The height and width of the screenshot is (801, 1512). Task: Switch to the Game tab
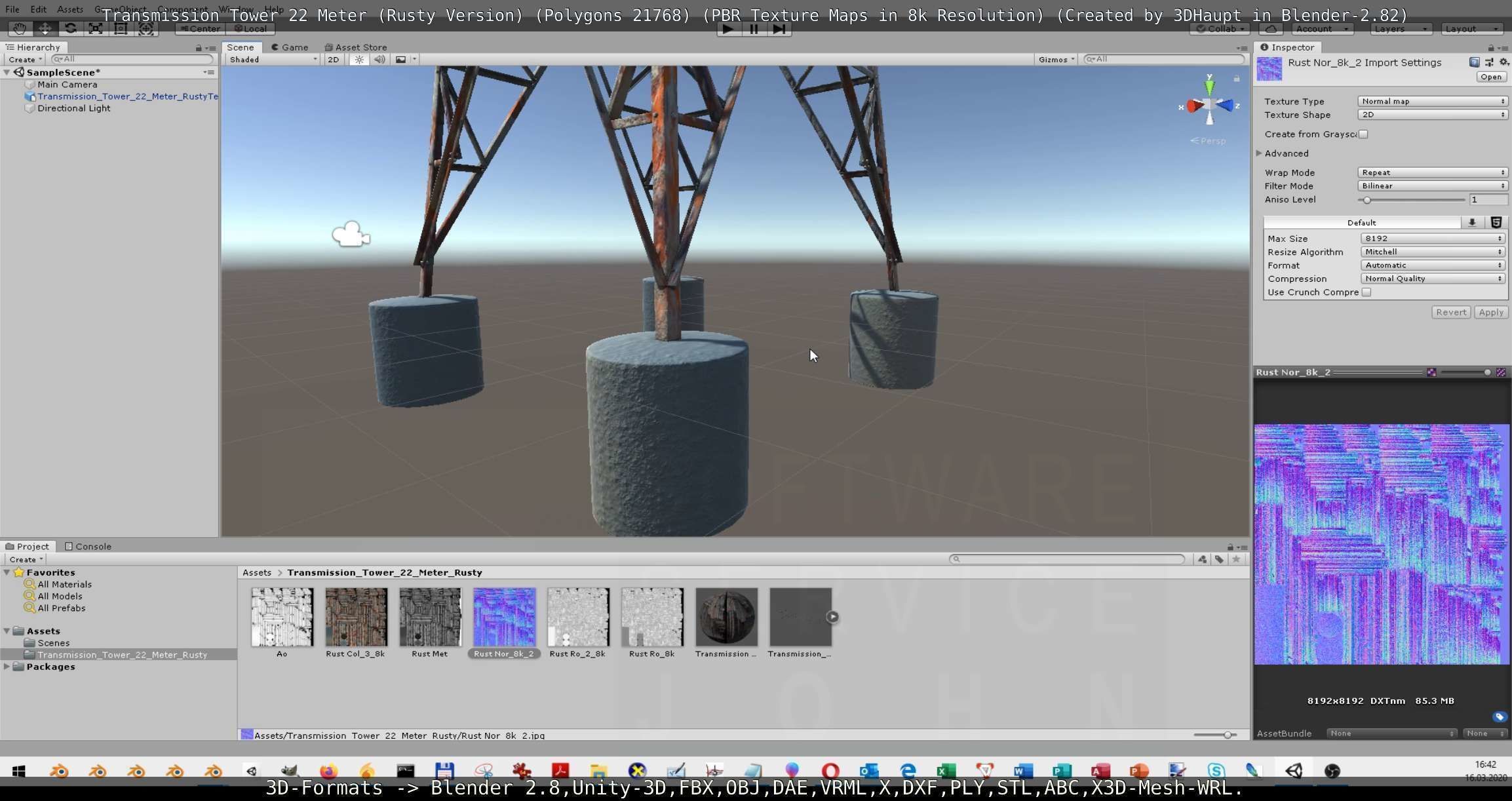click(x=290, y=47)
